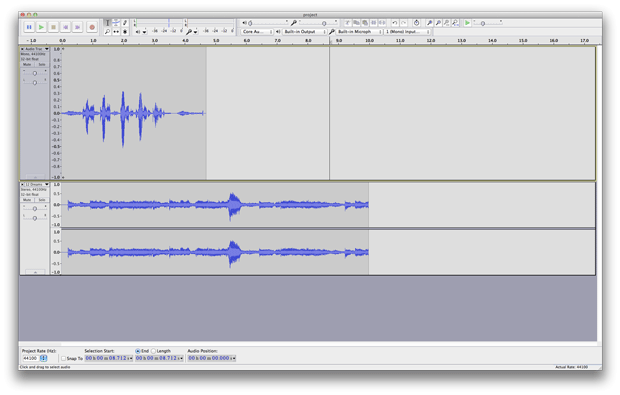Click the selection End time field
The image size is (620, 395).
tap(159, 358)
